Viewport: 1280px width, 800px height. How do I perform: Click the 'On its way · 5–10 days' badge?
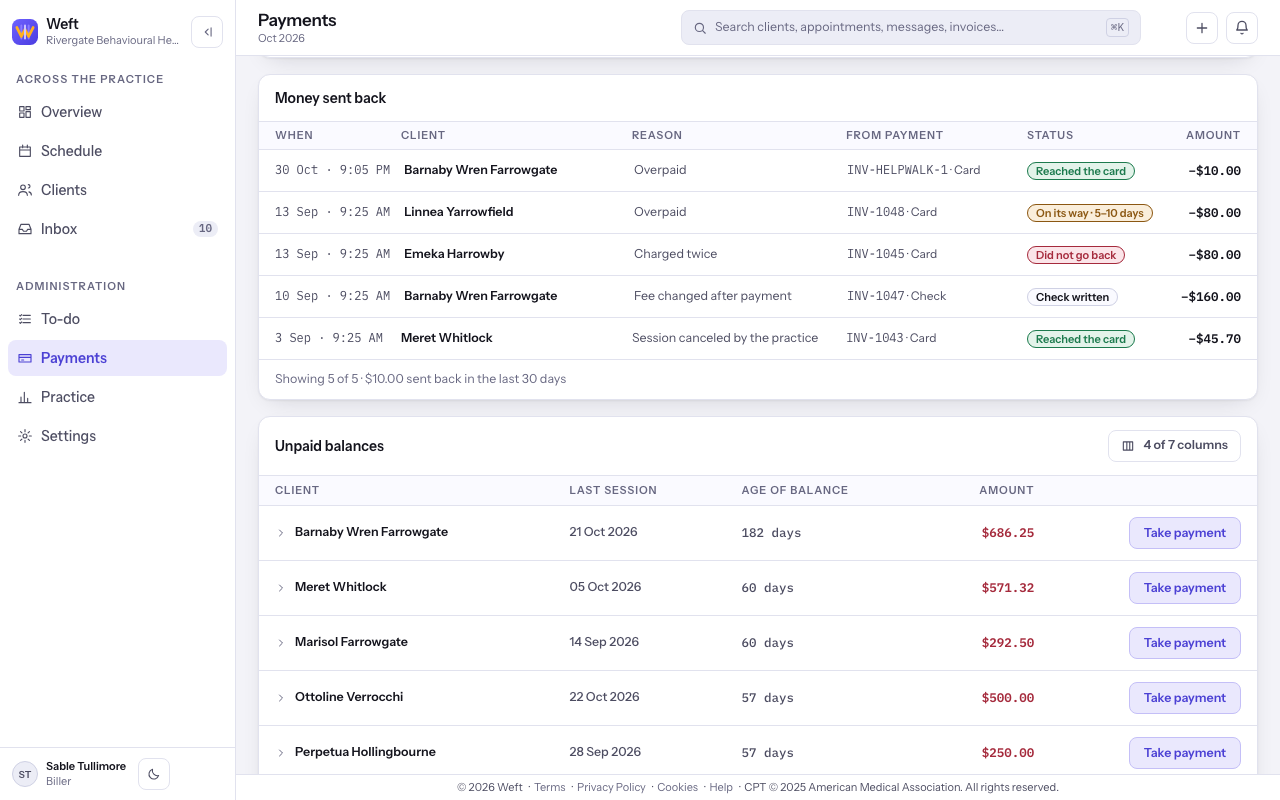click(x=1090, y=213)
